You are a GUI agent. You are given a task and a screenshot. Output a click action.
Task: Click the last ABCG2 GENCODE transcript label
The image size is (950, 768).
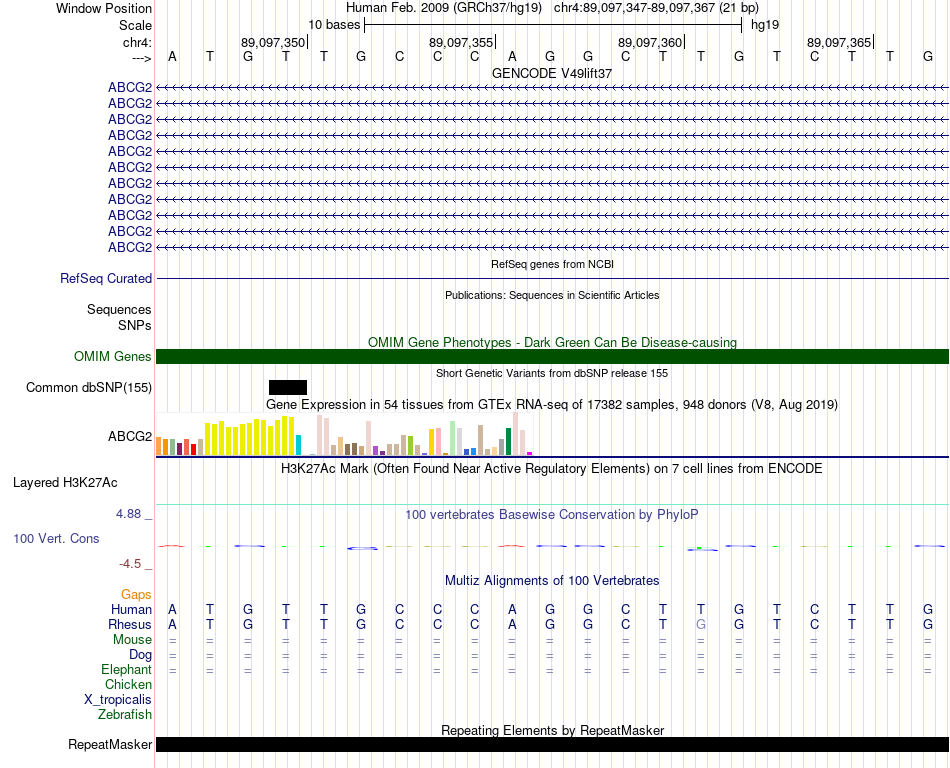(130, 247)
